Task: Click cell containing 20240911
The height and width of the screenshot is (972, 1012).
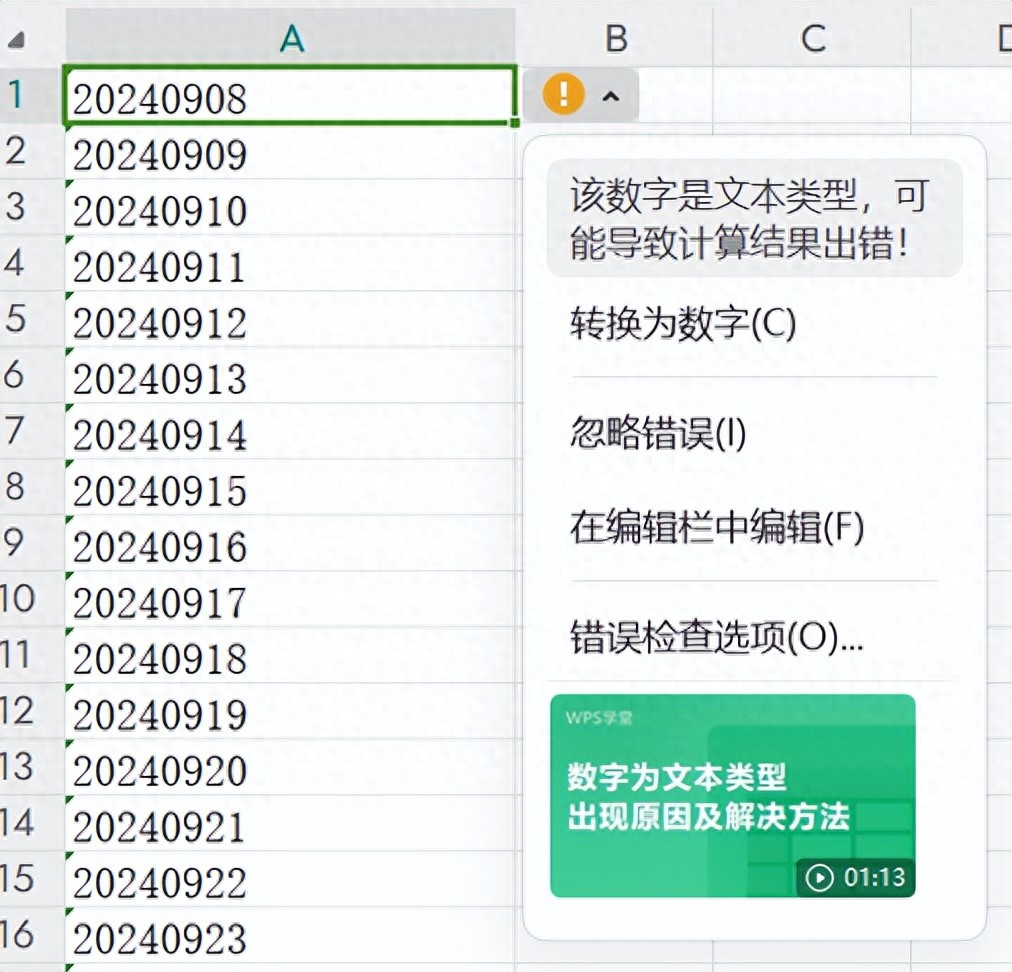Action: coord(290,263)
